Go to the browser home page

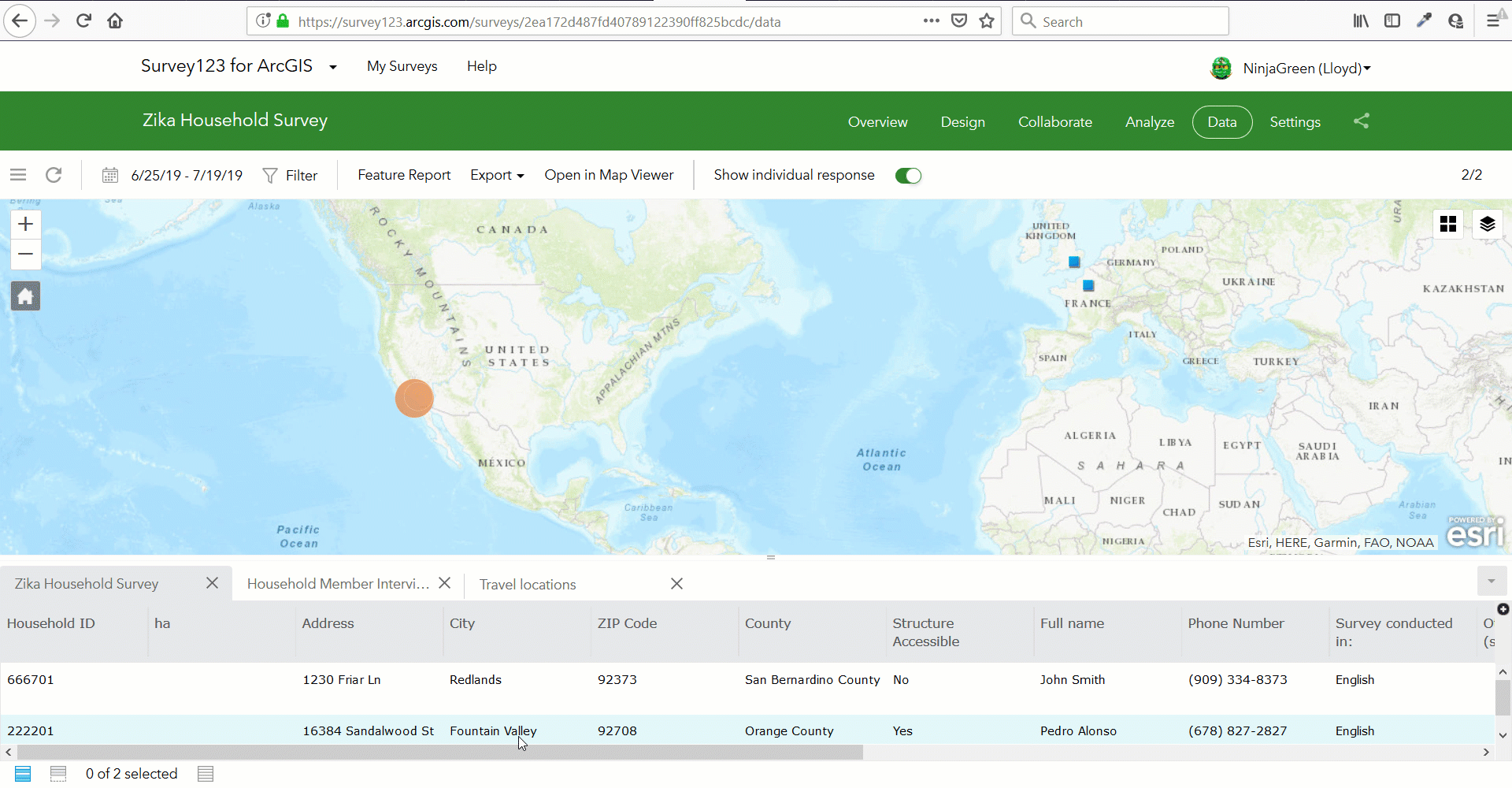click(x=115, y=21)
